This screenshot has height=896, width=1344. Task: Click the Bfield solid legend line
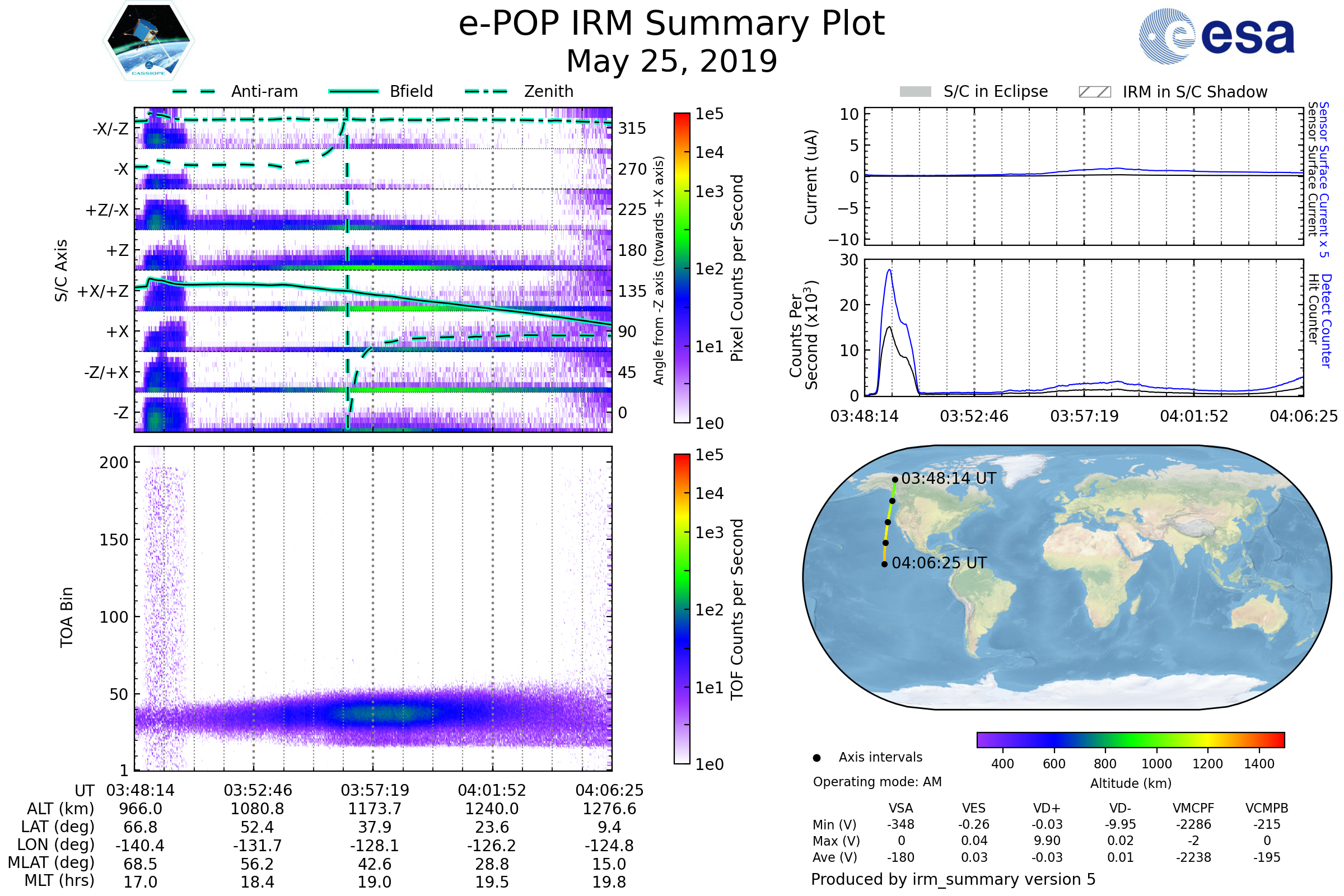[353, 91]
